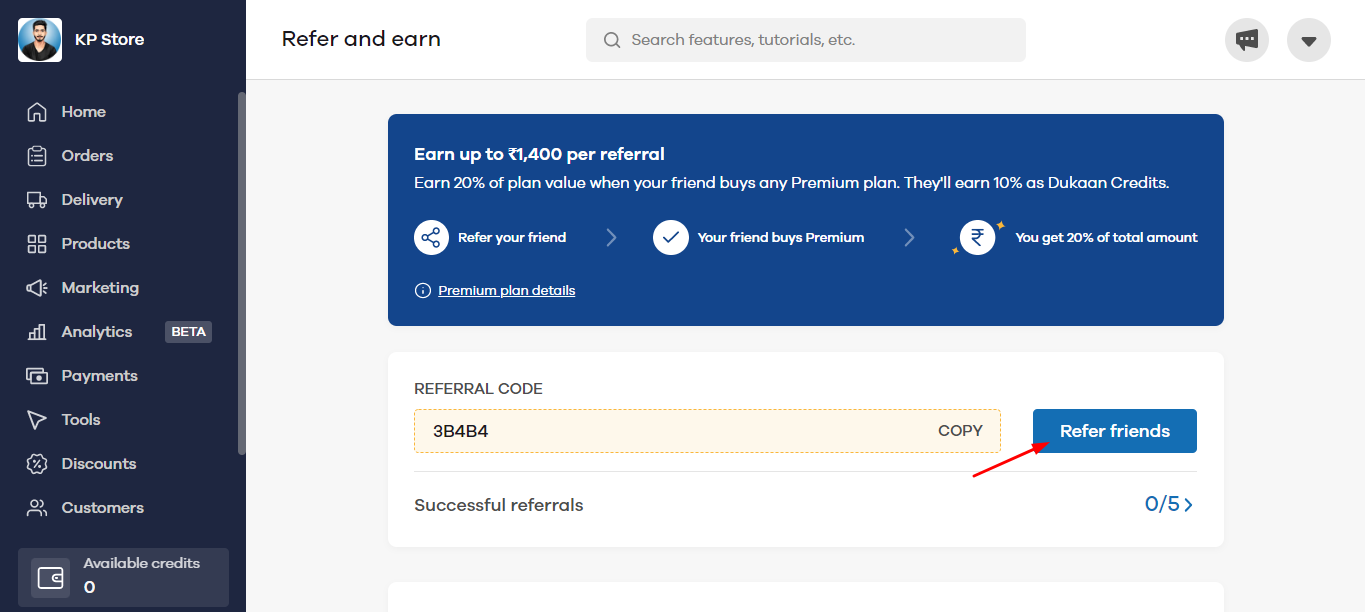This screenshot has height=612, width=1365.
Task: Click the KP Store profile avatar
Action: click(40, 40)
